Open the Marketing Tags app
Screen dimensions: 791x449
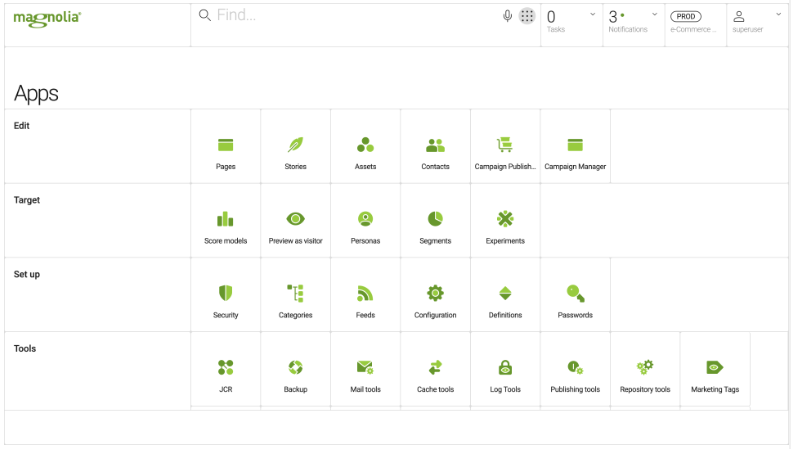tap(715, 369)
